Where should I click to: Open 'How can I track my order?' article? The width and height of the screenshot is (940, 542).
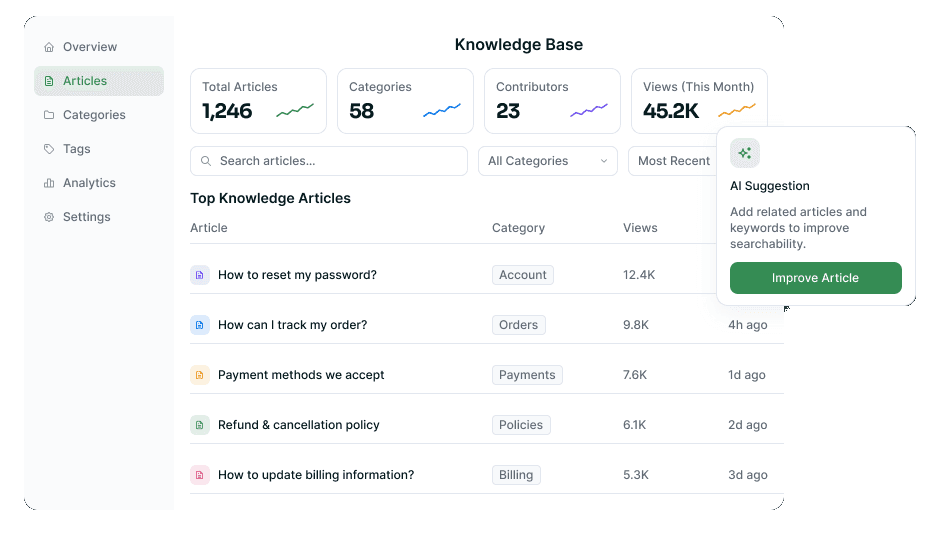(x=293, y=325)
